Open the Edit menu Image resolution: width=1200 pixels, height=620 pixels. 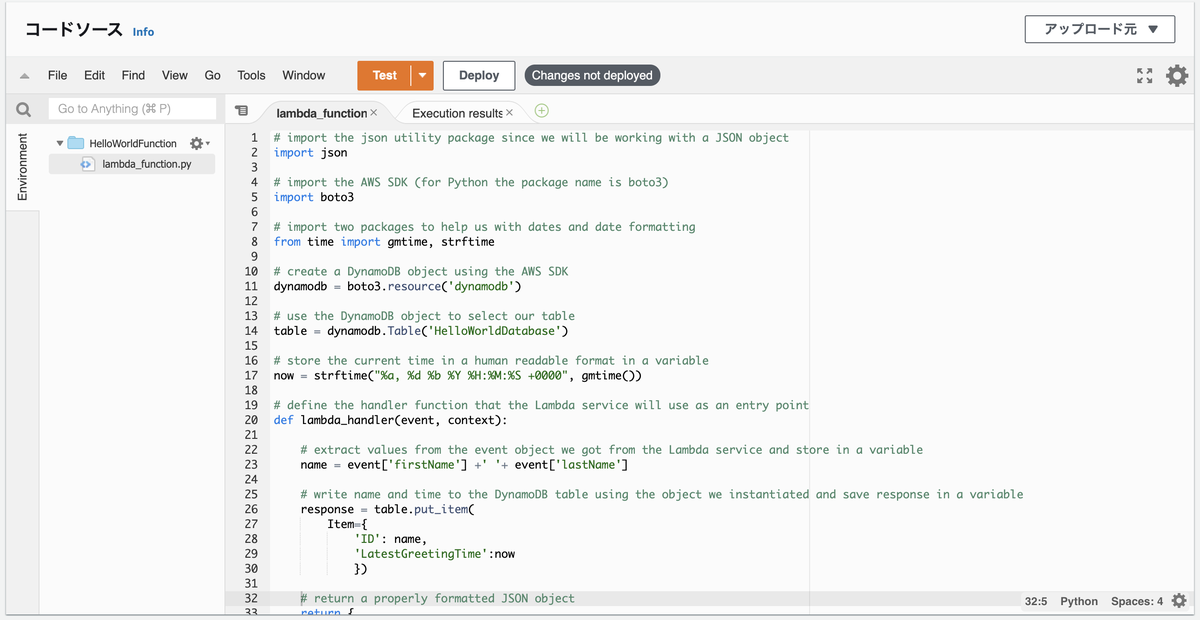[x=94, y=76]
